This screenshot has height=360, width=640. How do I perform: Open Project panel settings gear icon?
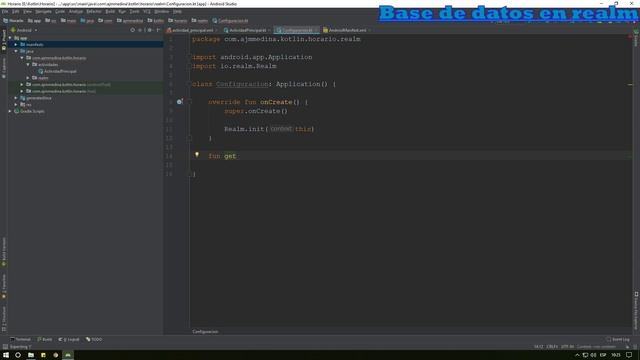tap(149, 30)
